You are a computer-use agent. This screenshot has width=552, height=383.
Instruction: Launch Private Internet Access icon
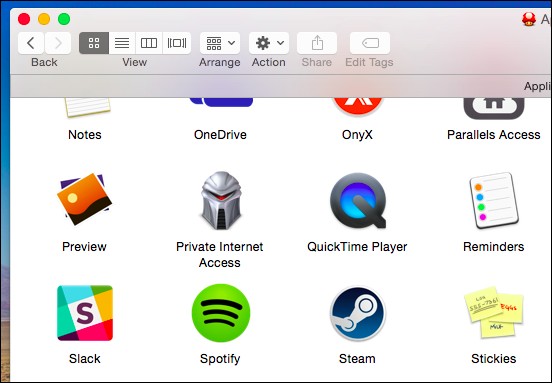pos(221,200)
